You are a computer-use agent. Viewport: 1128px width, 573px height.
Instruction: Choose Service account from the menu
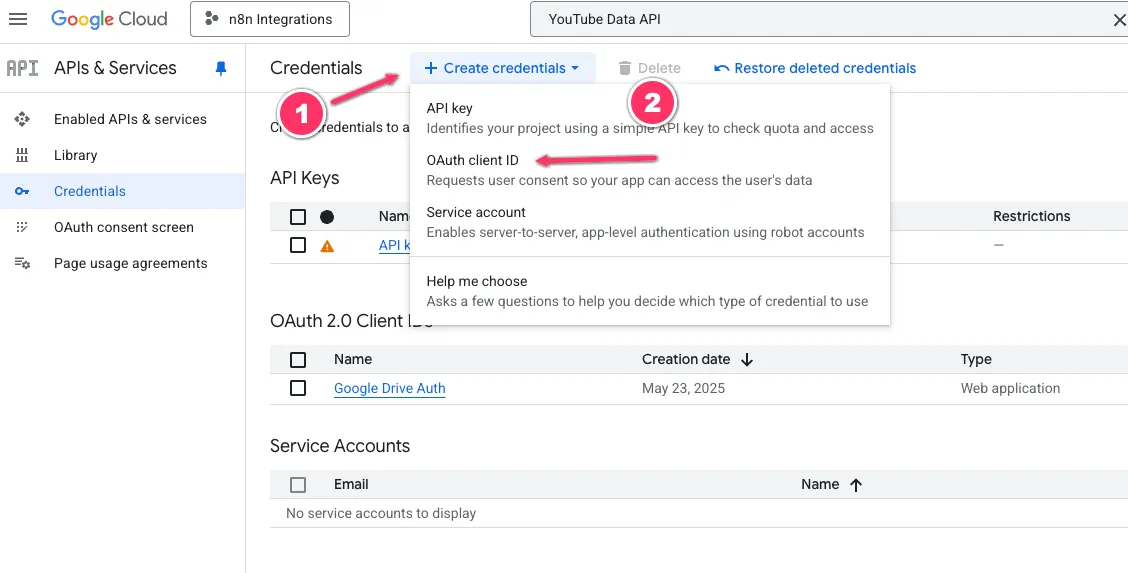[x=650, y=221]
